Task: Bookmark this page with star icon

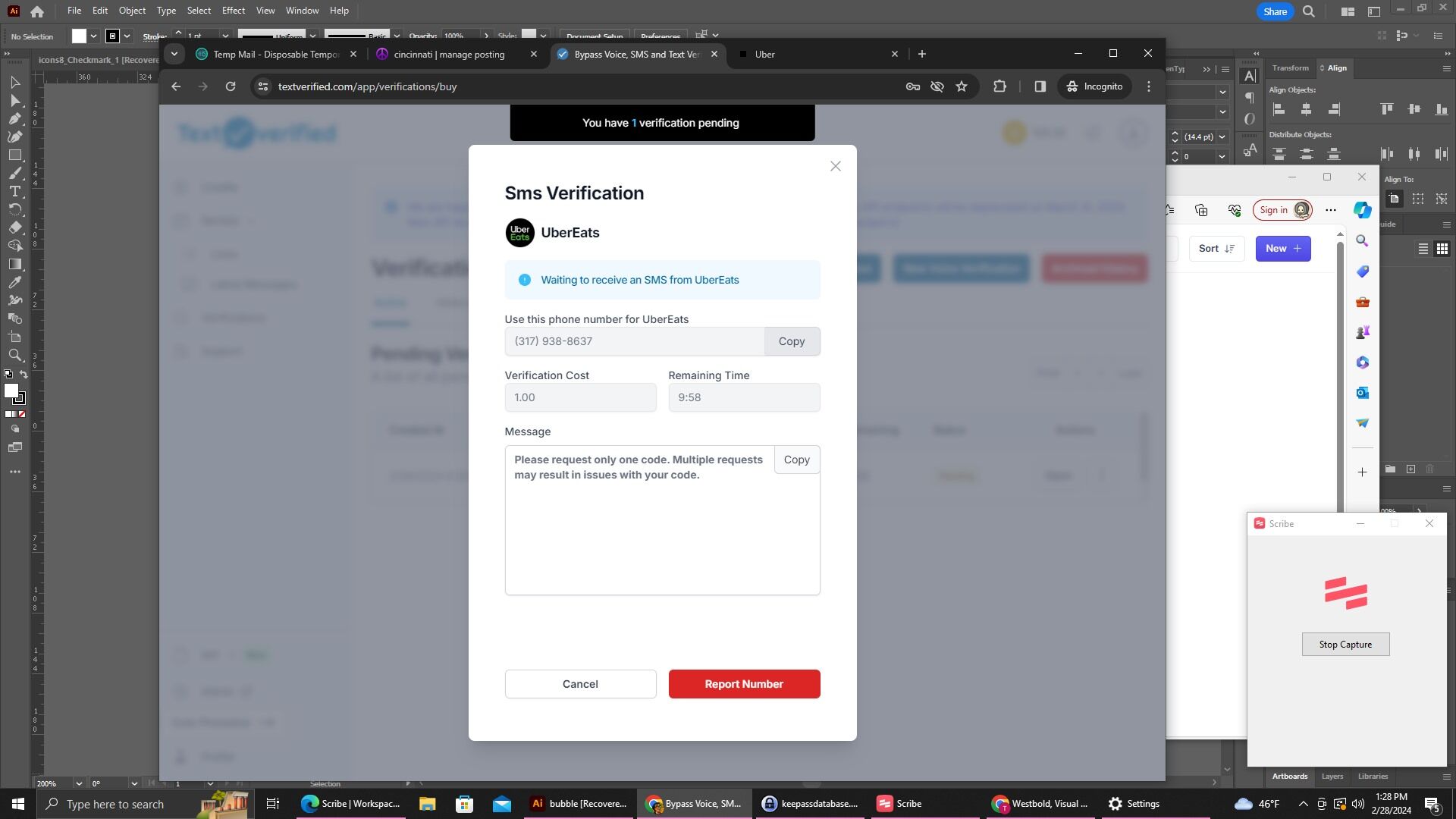Action: pos(962,86)
